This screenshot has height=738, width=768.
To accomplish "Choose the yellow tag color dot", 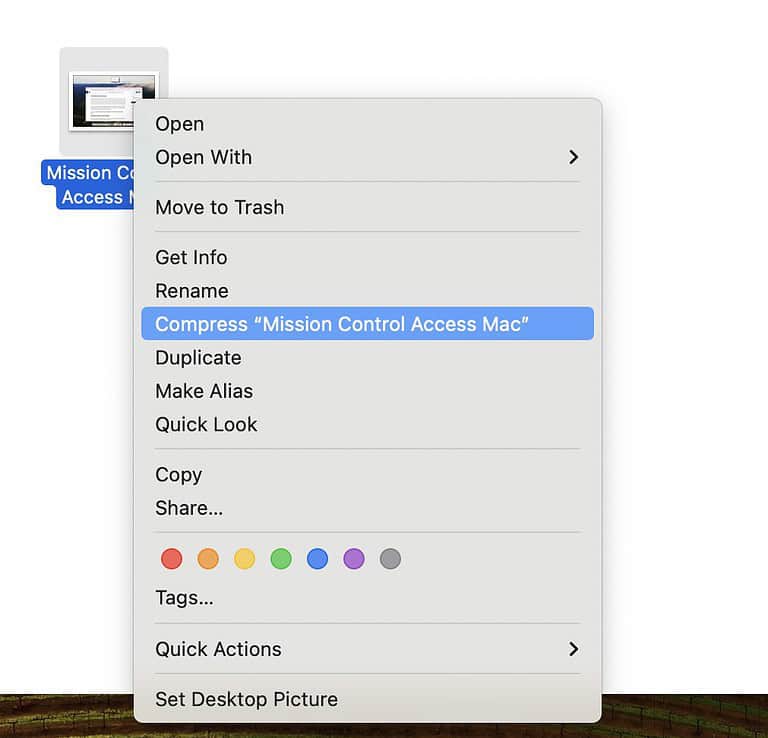I will (x=244, y=559).
